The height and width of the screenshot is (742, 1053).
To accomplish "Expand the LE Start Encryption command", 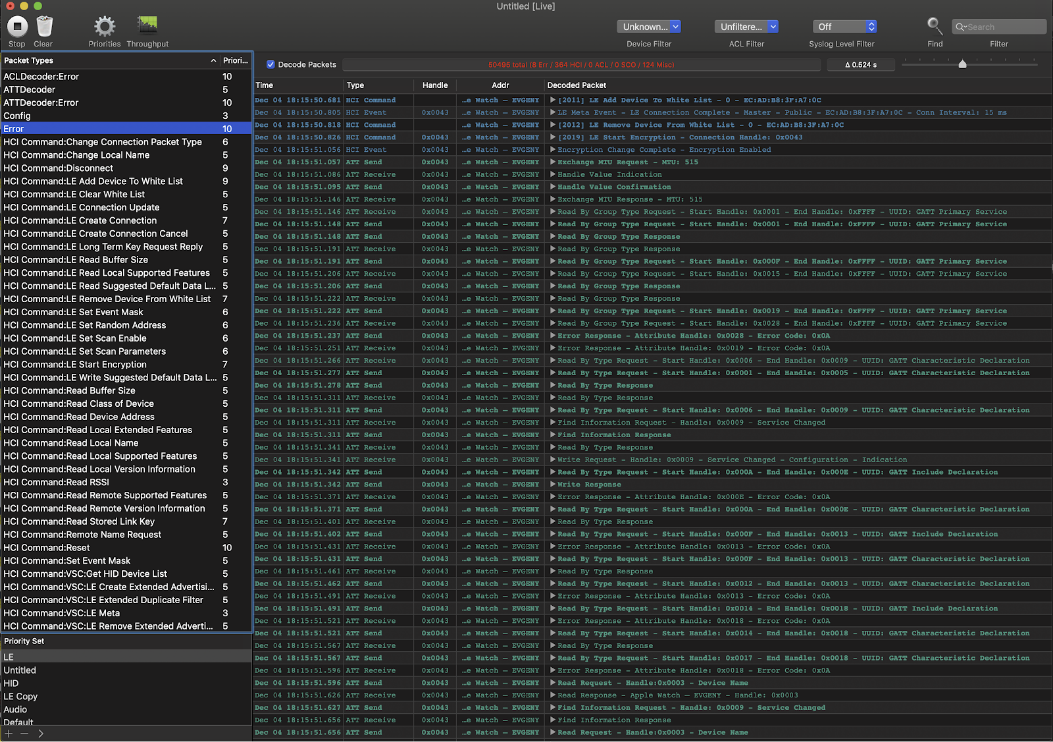I will (553, 137).
